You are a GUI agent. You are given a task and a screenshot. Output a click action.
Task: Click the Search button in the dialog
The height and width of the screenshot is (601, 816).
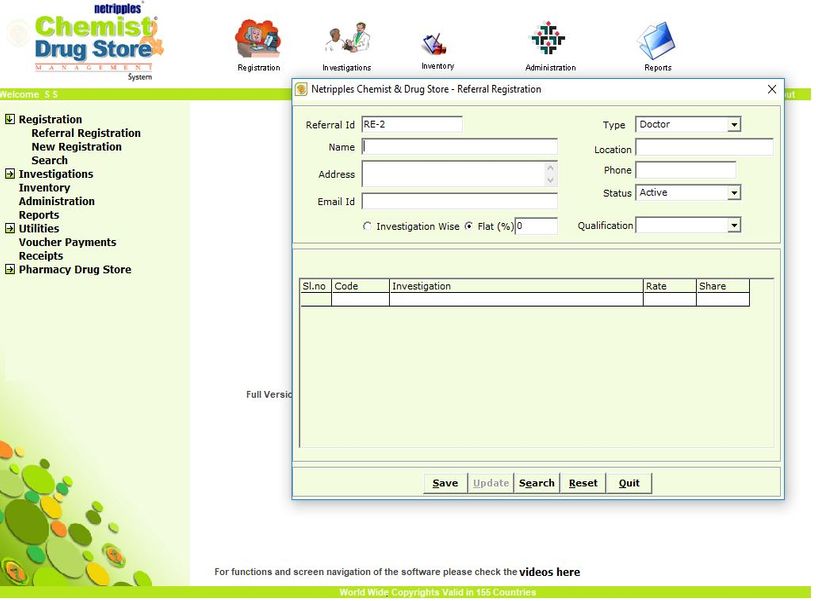(537, 483)
